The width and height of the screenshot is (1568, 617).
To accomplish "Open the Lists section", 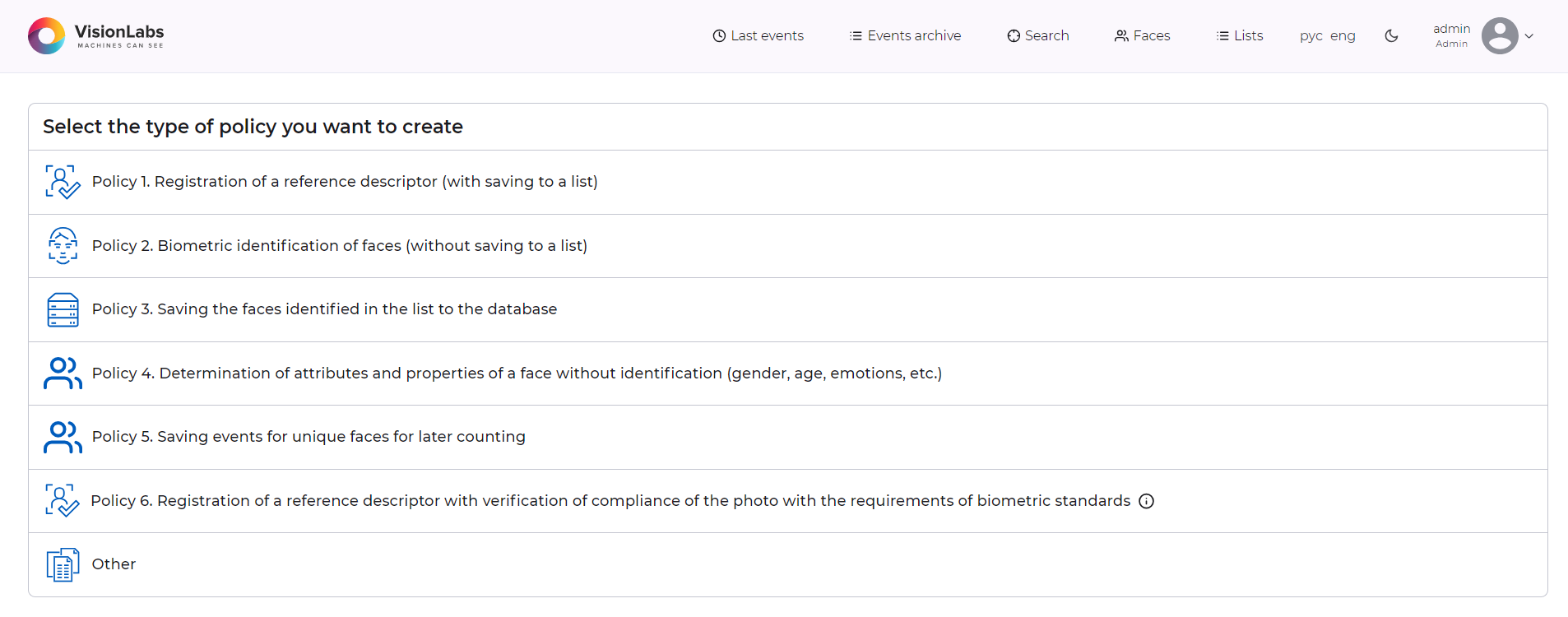I will click(x=1239, y=35).
